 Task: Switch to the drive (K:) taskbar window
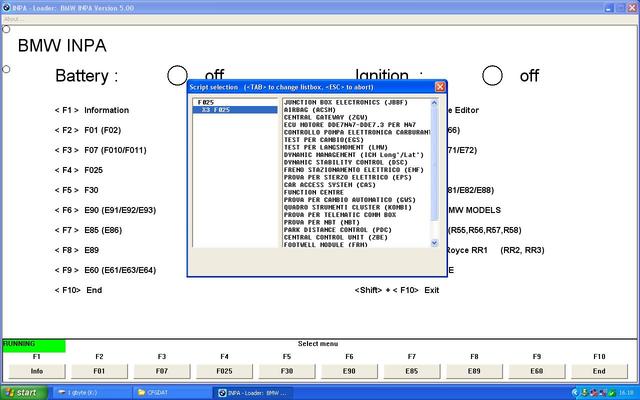coord(93,393)
